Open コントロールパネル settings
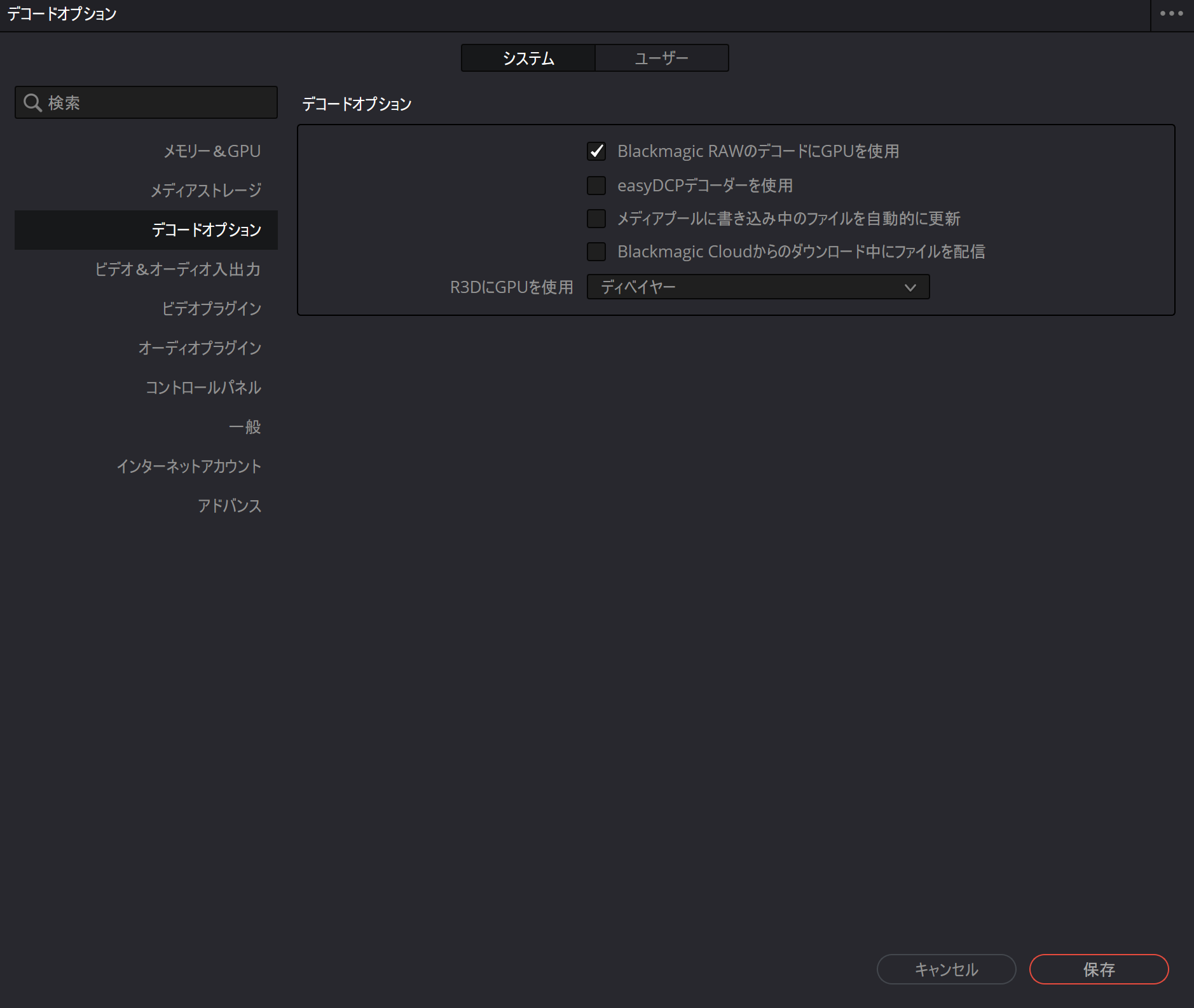The width and height of the screenshot is (1194, 1008). 146,388
